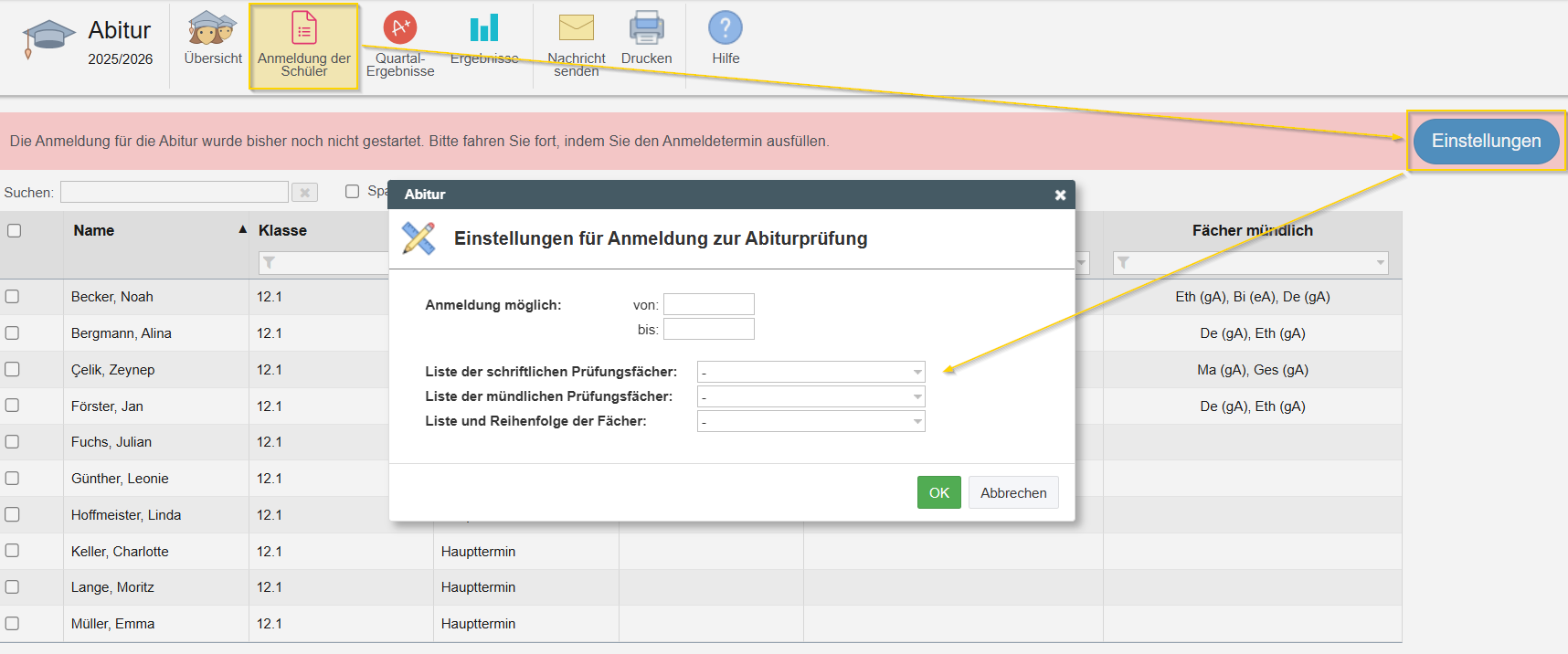Click Nachricht senden envelope icon
The image size is (1568, 654).
pos(576,28)
